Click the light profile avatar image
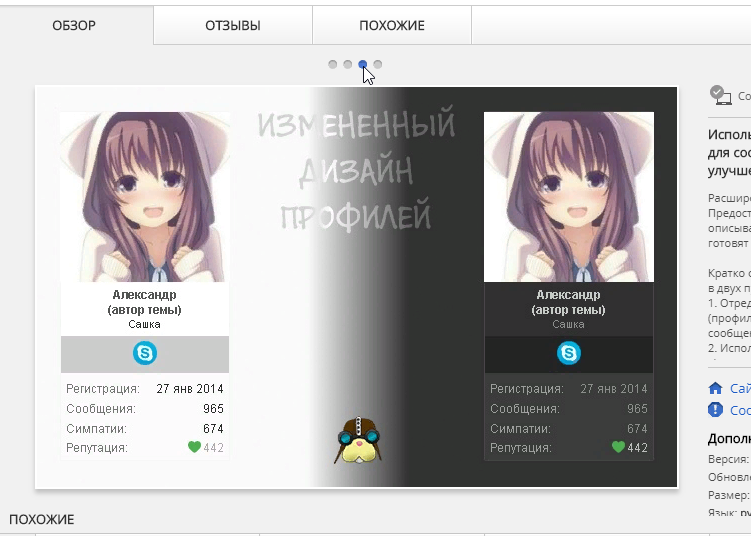The width and height of the screenshot is (751, 536). (x=145, y=197)
